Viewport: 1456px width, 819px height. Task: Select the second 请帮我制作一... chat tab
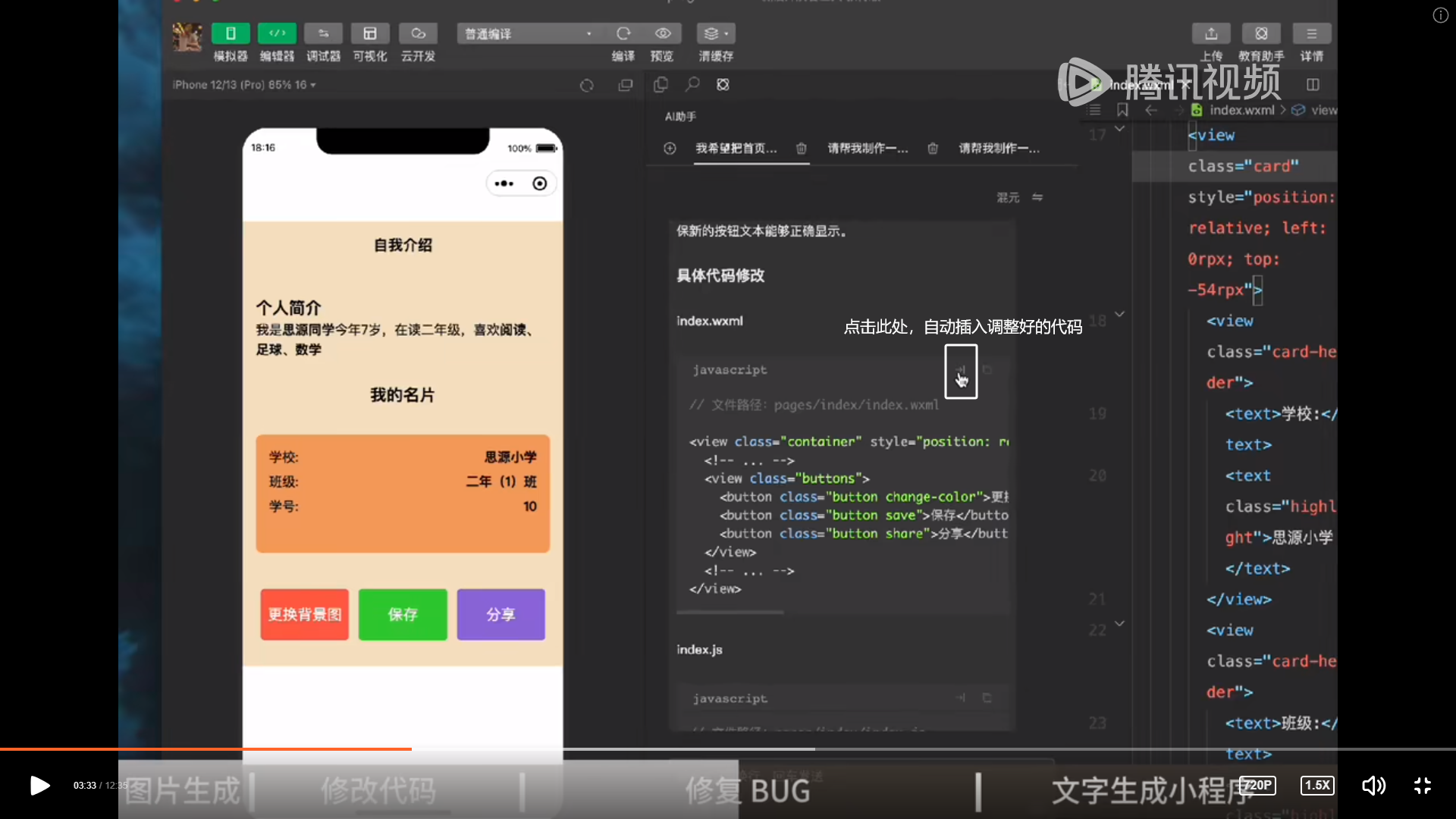pyautogui.click(x=868, y=149)
